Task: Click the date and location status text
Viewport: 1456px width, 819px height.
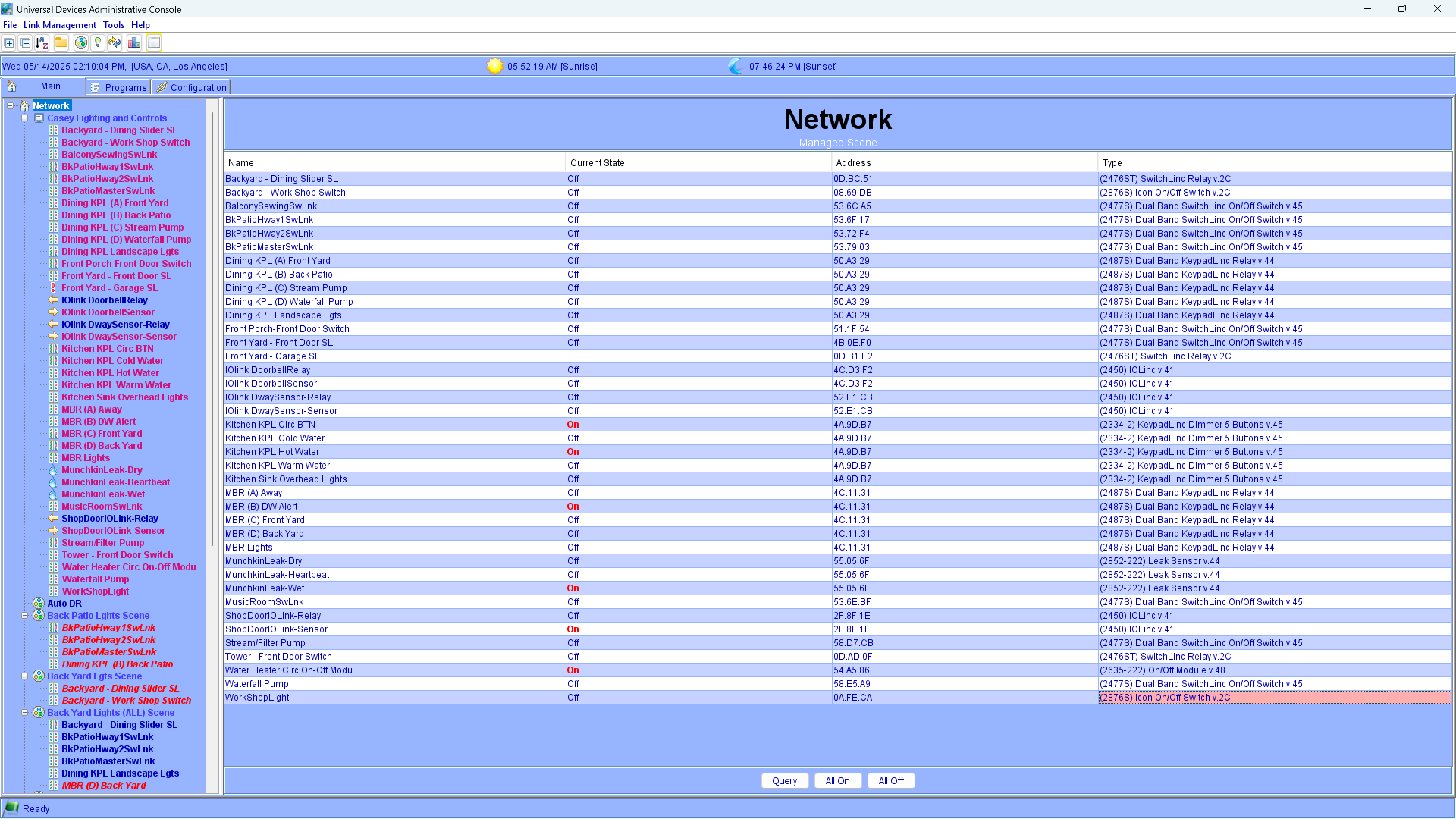Action: pos(115,67)
